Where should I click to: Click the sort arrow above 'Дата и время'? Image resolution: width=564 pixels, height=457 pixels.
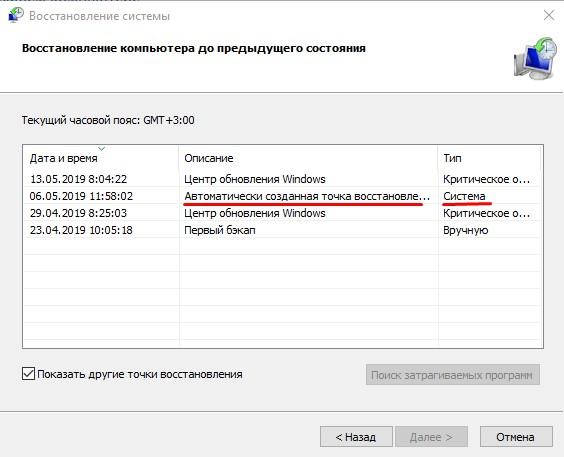tap(101, 148)
